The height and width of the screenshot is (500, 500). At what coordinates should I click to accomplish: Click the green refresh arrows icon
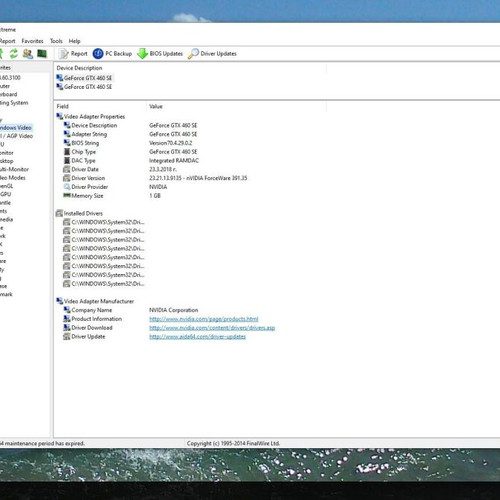(14, 54)
